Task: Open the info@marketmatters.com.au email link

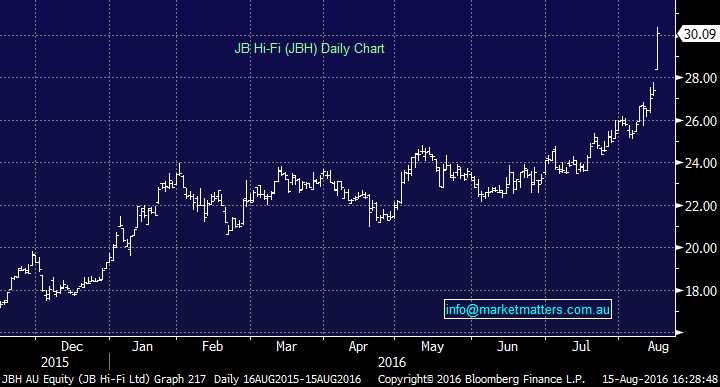Action: [528, 309]
